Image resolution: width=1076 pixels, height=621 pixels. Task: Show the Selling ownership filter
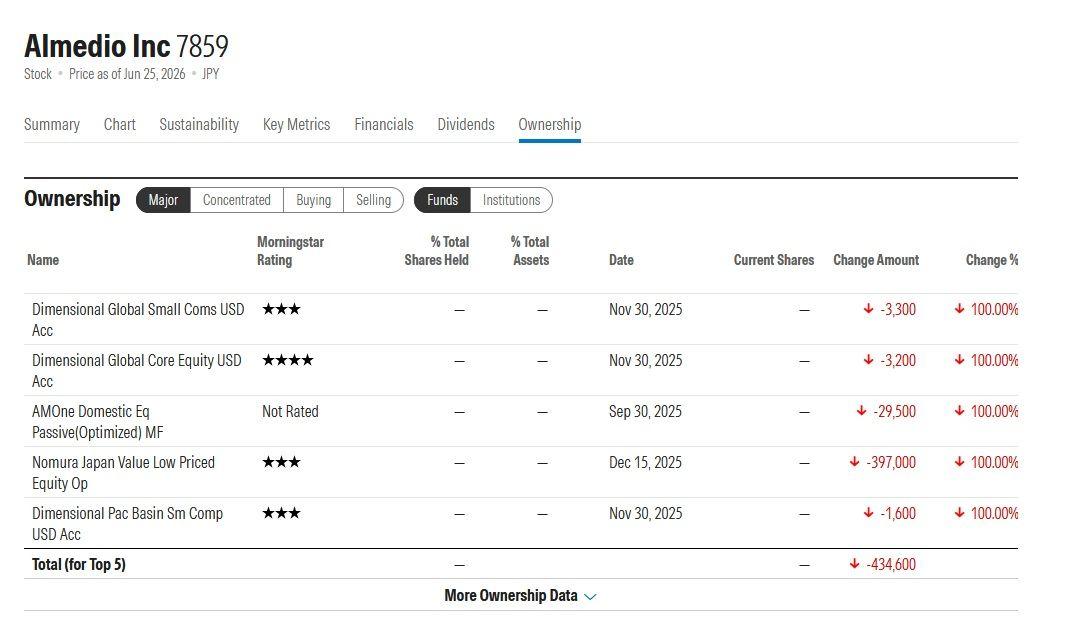coord(373,200)
